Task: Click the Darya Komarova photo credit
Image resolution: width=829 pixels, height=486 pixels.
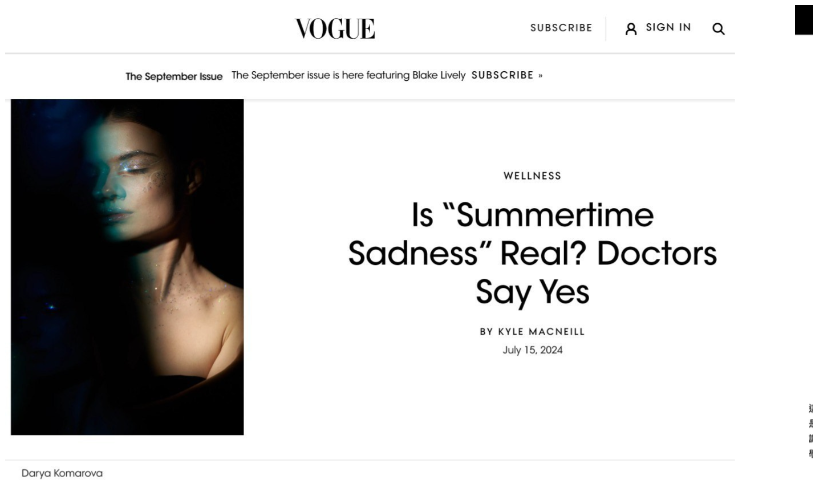Action: point(62,473)
